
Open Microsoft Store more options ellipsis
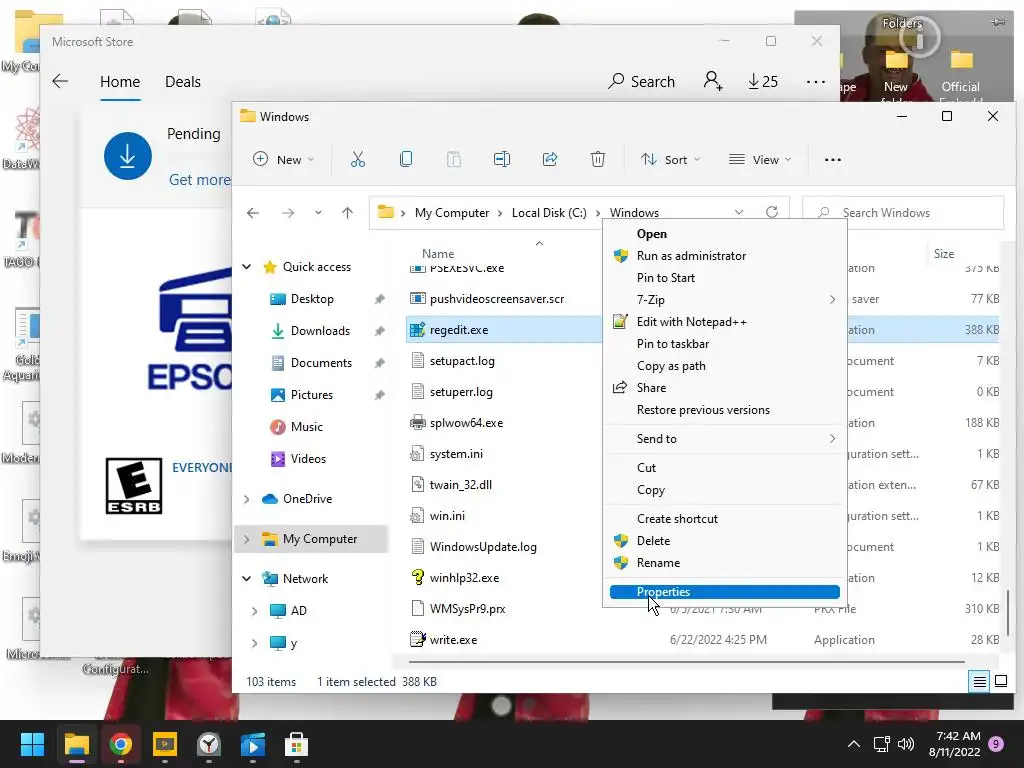click(x=816, y=82)
